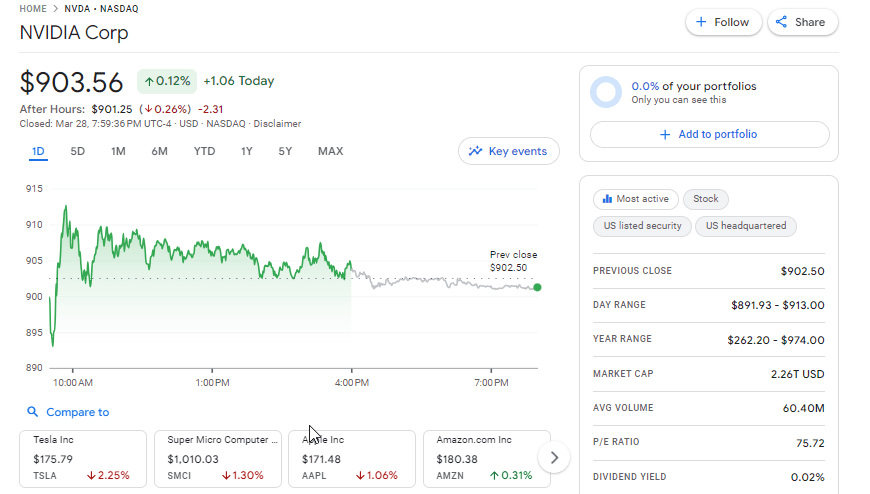Image resolution: width=870 pixels, height=494 pixels.
Task: Click the US headquartered chip
Action: click(x=746, y=226)
